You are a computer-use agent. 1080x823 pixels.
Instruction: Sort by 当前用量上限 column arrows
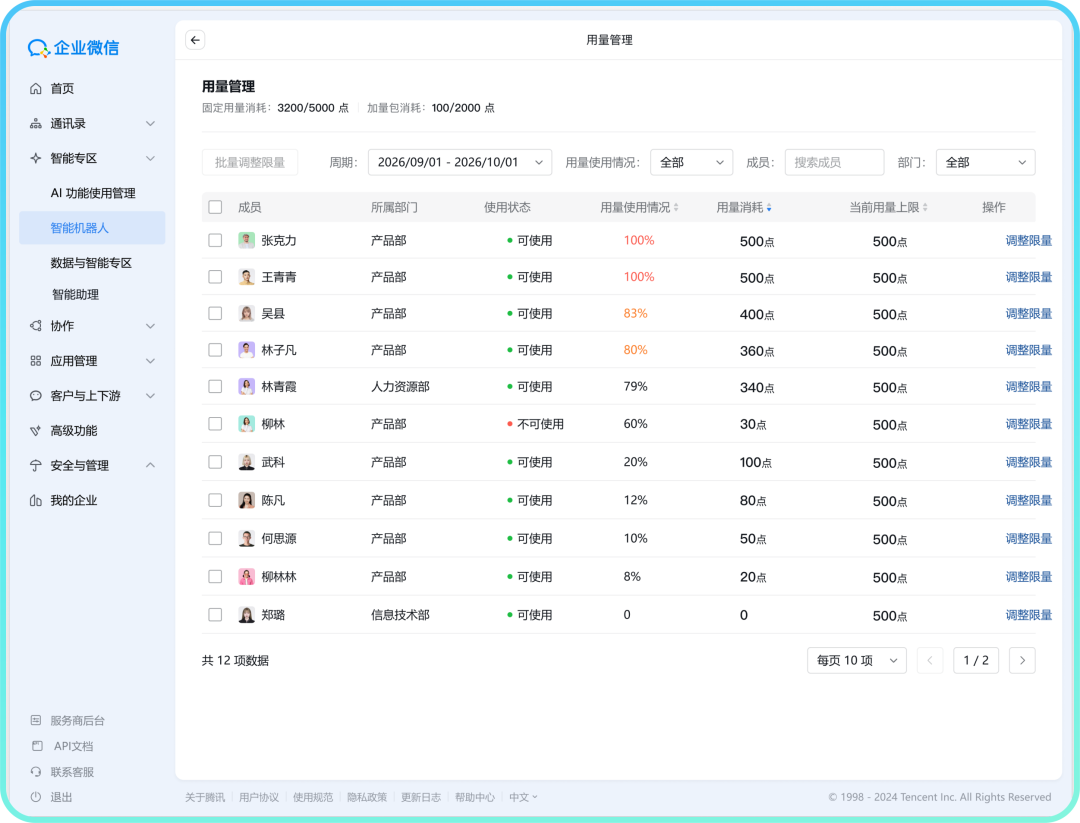click(925, 207)
